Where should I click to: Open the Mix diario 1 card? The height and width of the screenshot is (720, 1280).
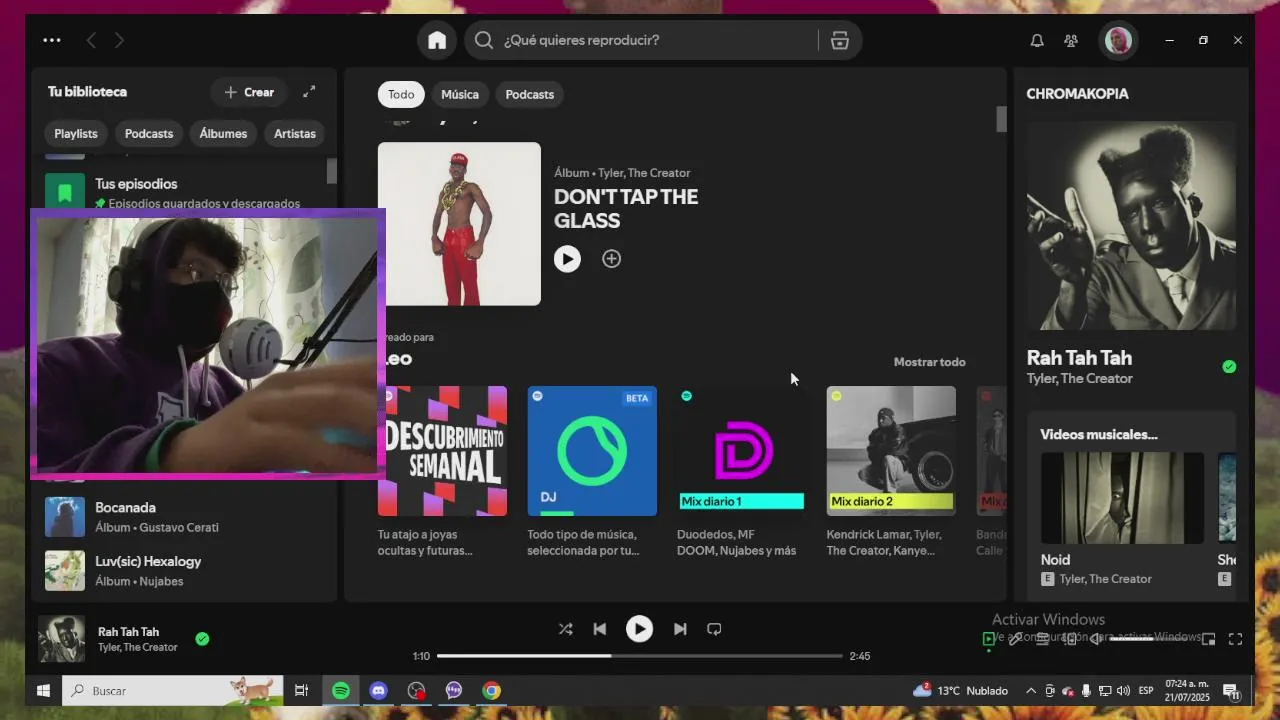pyautogui.click(x=741, y=451)
